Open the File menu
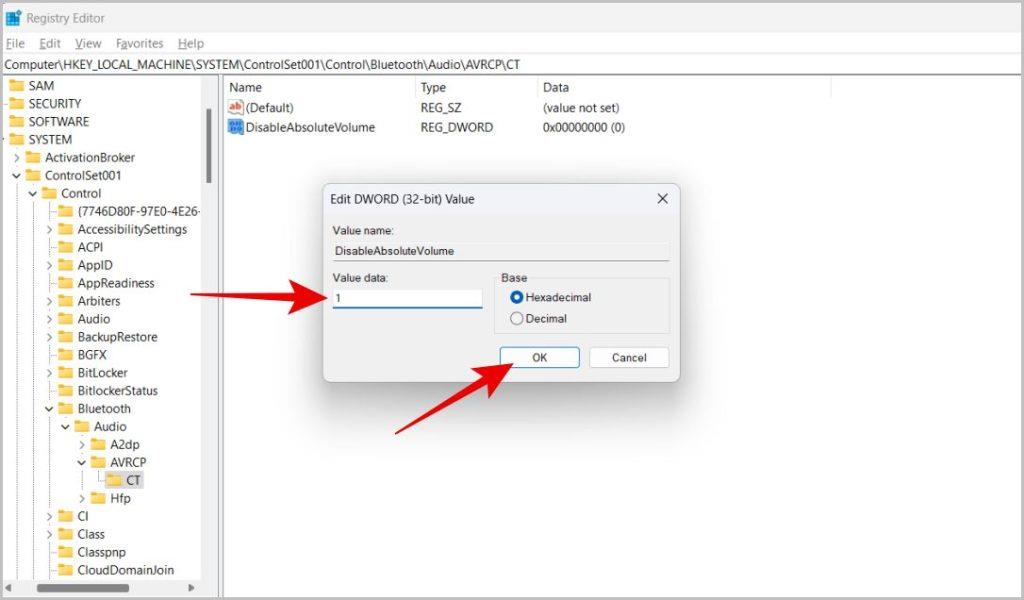Screen dimensions: 1024x600 pos(15,43)
